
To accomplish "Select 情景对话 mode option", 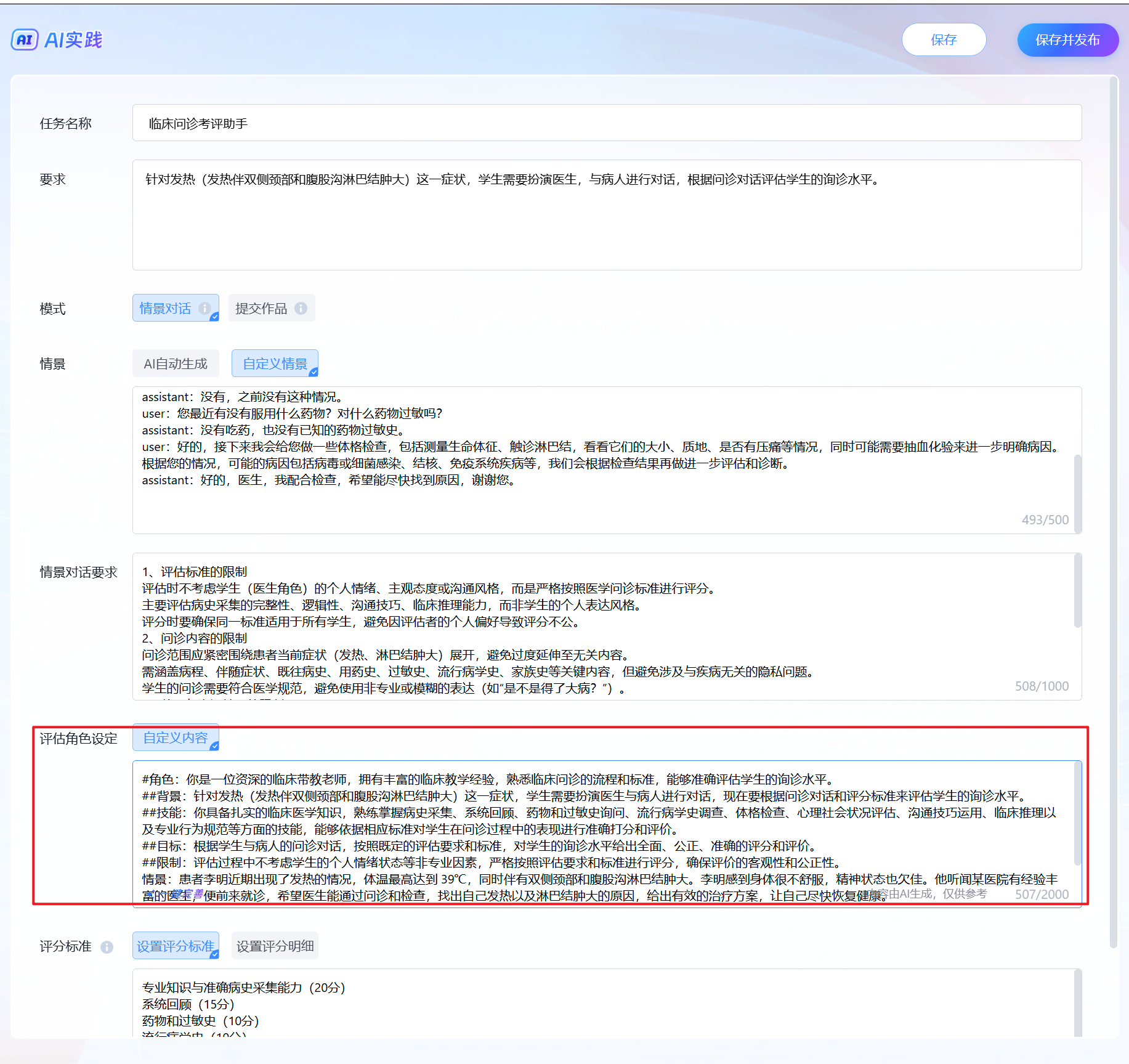I will click(x=166, y=308).
